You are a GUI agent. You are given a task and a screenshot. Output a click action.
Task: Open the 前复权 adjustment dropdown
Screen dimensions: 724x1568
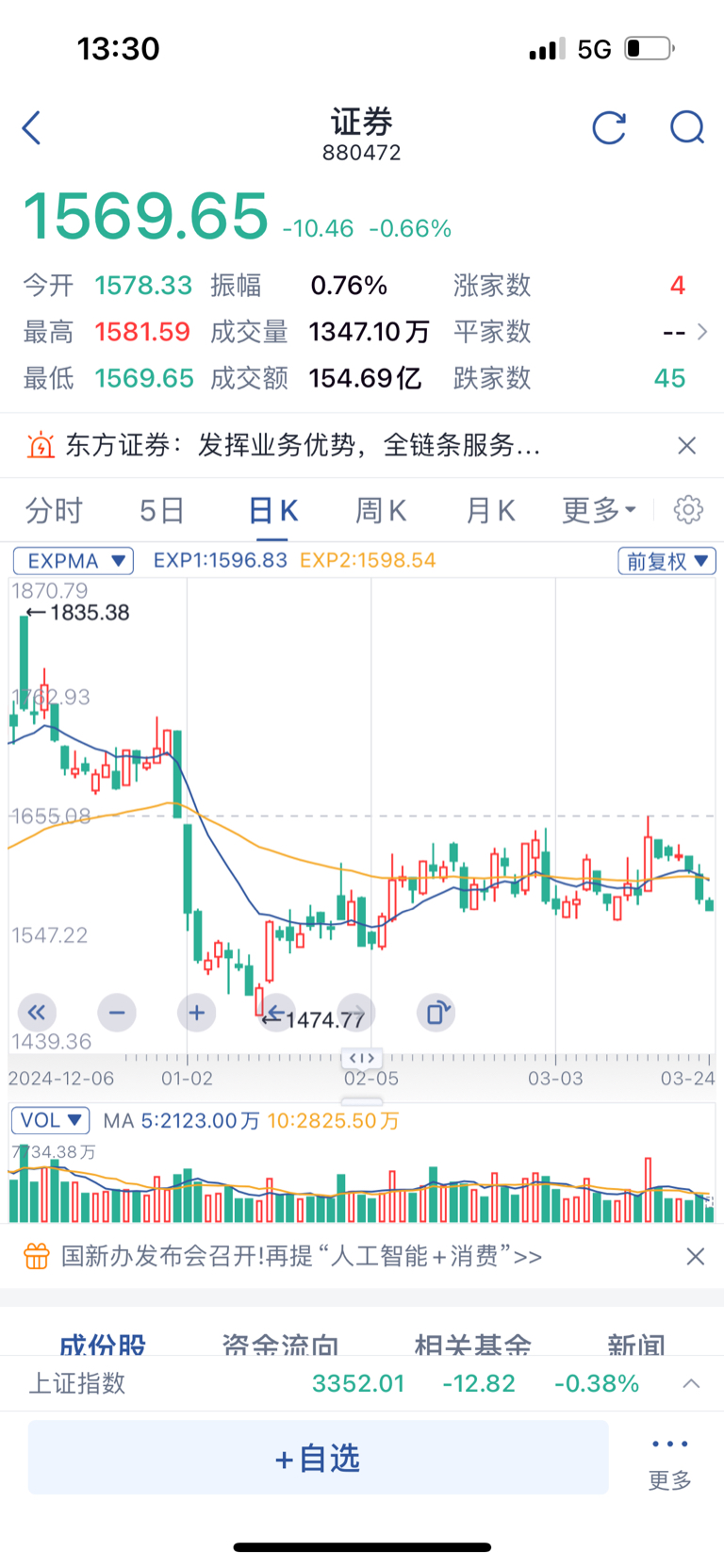(666, 561)
